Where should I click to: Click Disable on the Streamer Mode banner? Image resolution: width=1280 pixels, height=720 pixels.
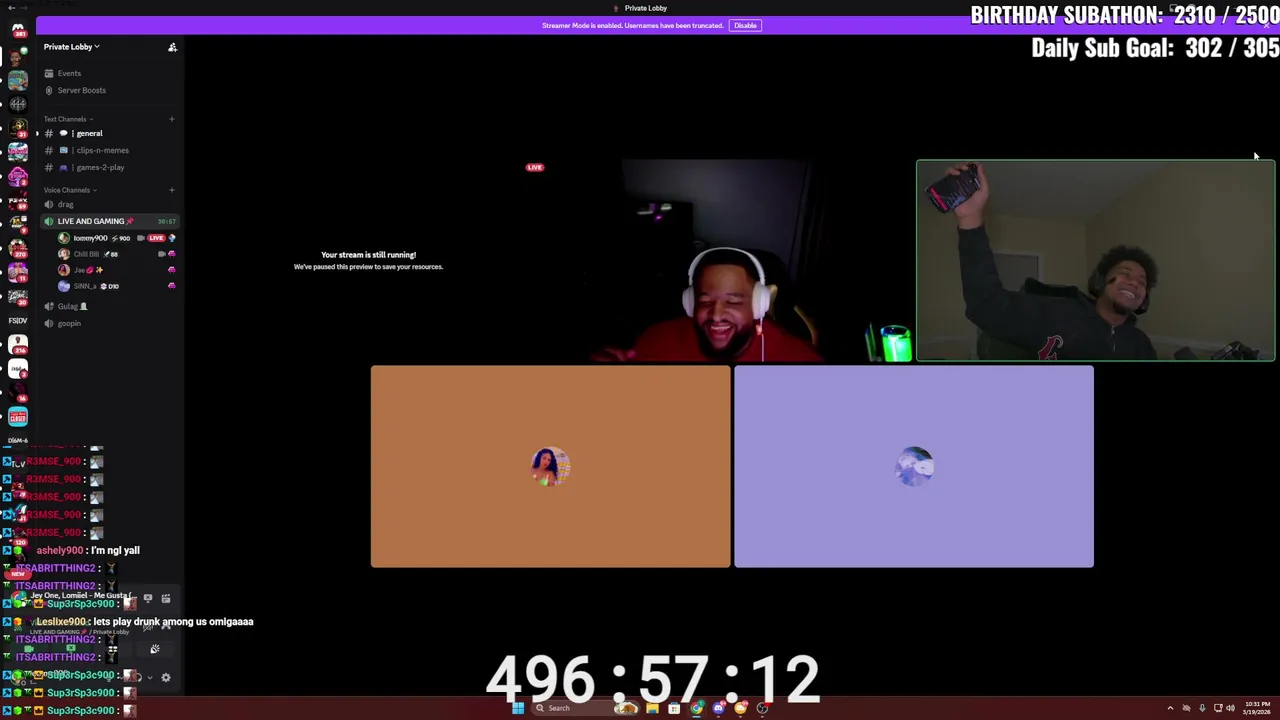pos(745,25)
